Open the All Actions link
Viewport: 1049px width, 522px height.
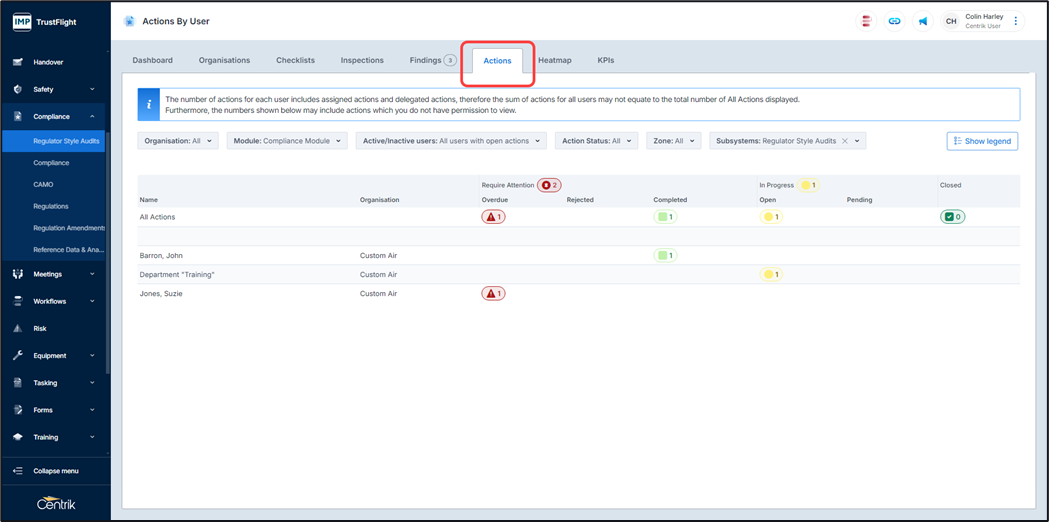click(x=157, y=217)
